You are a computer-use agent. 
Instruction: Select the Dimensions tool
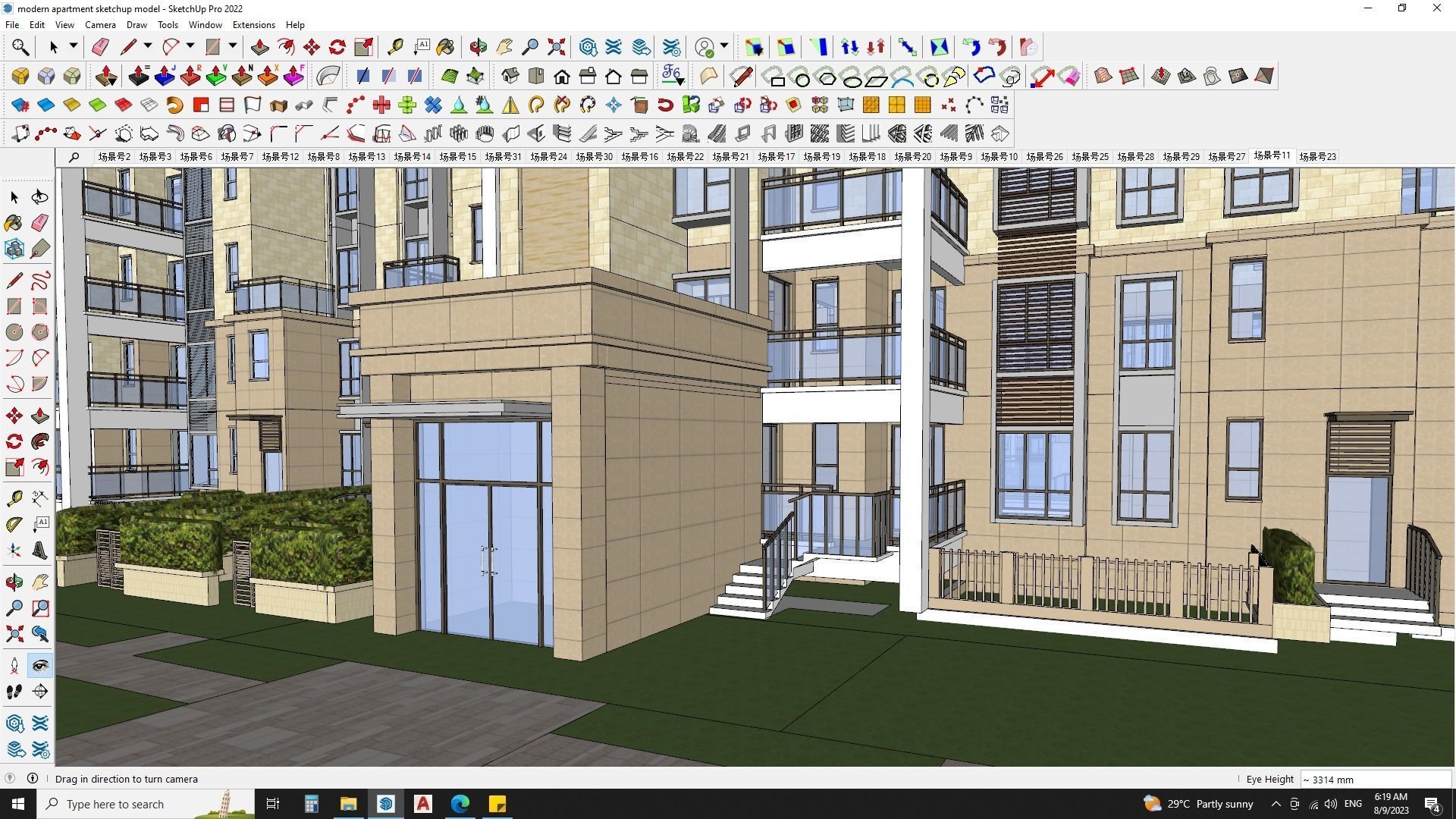(x=39, y=499)
